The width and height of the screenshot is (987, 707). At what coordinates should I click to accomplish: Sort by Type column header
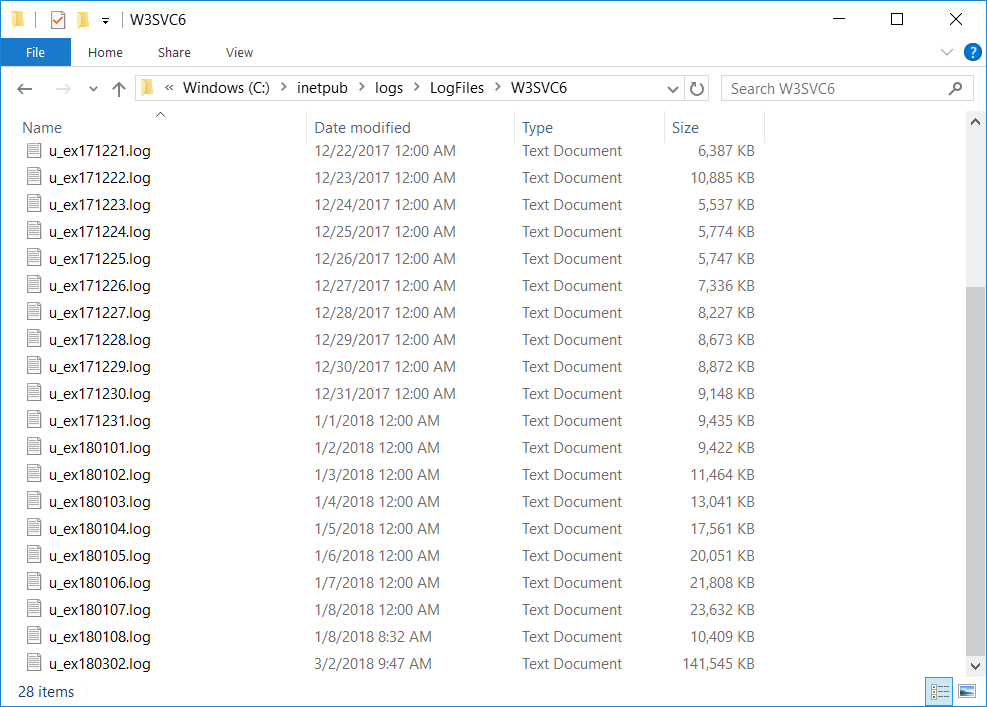(538, 128)
